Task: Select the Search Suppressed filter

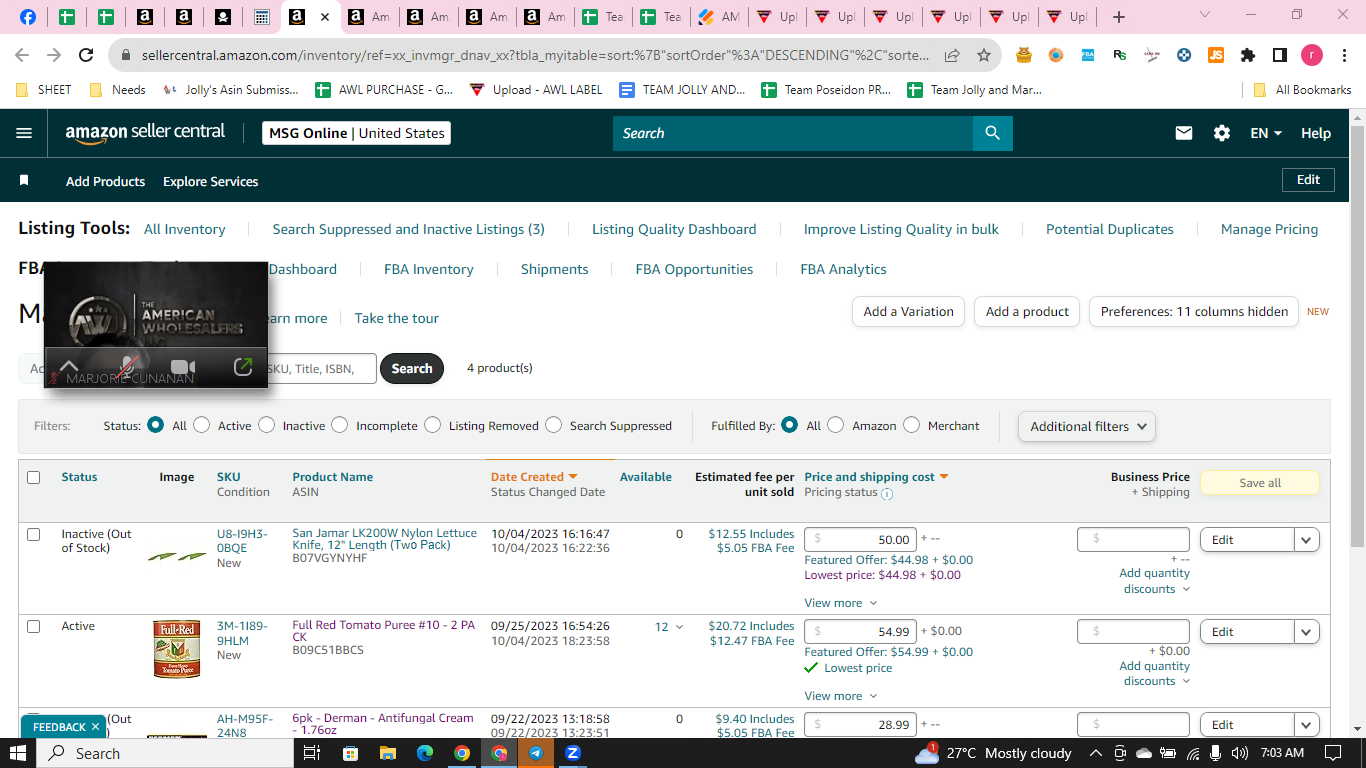Action: (x=553, y=425)
